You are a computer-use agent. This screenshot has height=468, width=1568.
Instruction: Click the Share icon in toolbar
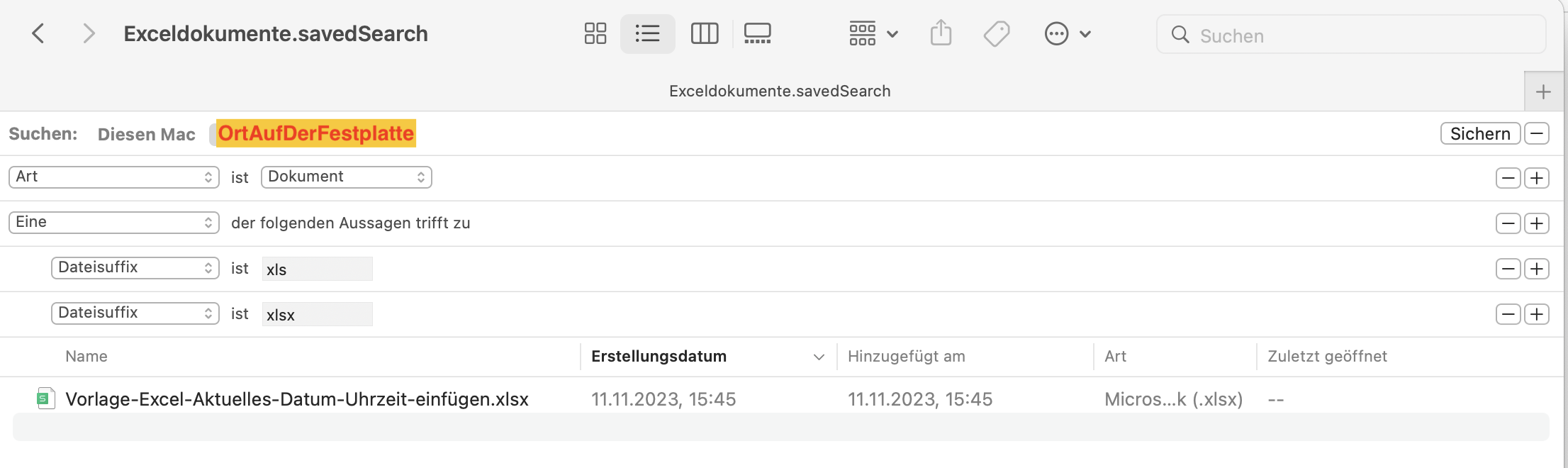point(941,33)
